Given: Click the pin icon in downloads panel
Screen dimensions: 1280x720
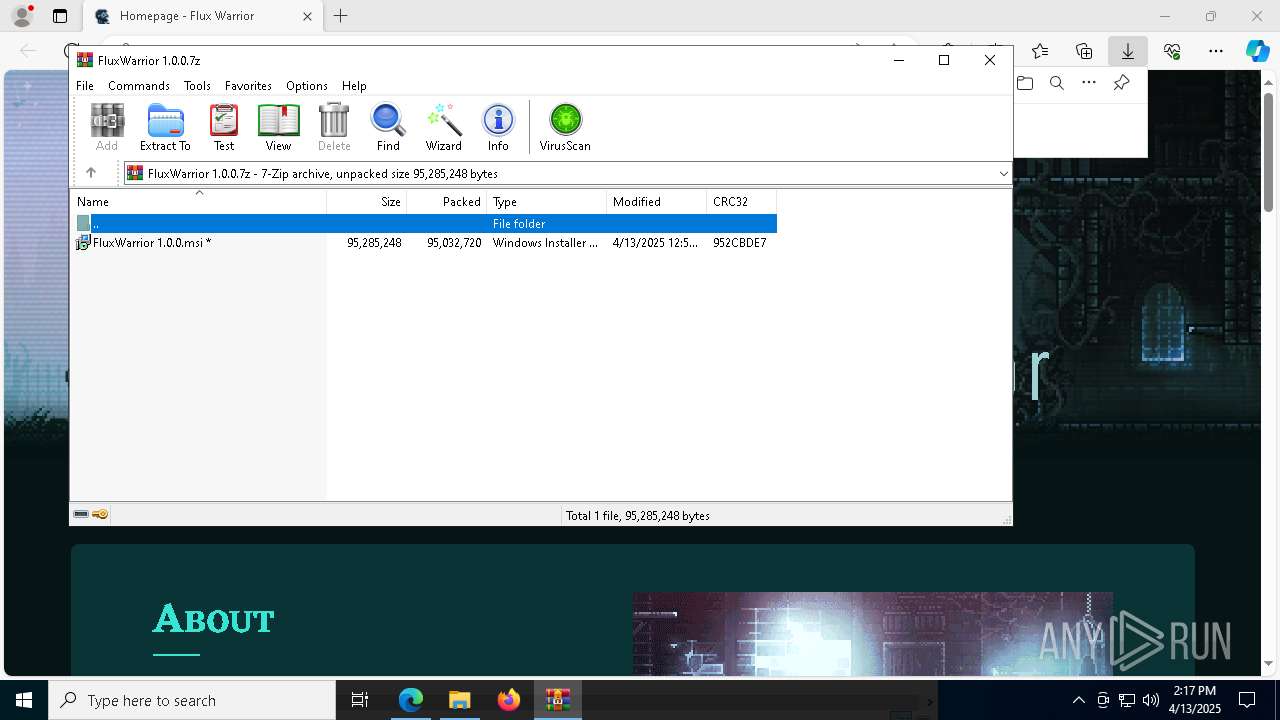Looking at the screenshot, I should pyautogui.click(x=1121, y=83).
